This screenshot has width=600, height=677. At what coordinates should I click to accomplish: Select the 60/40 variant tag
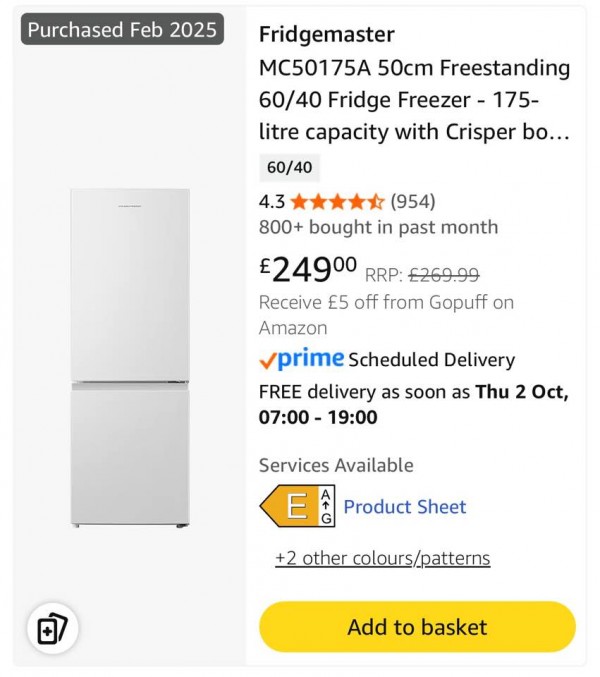coord(289,167)
